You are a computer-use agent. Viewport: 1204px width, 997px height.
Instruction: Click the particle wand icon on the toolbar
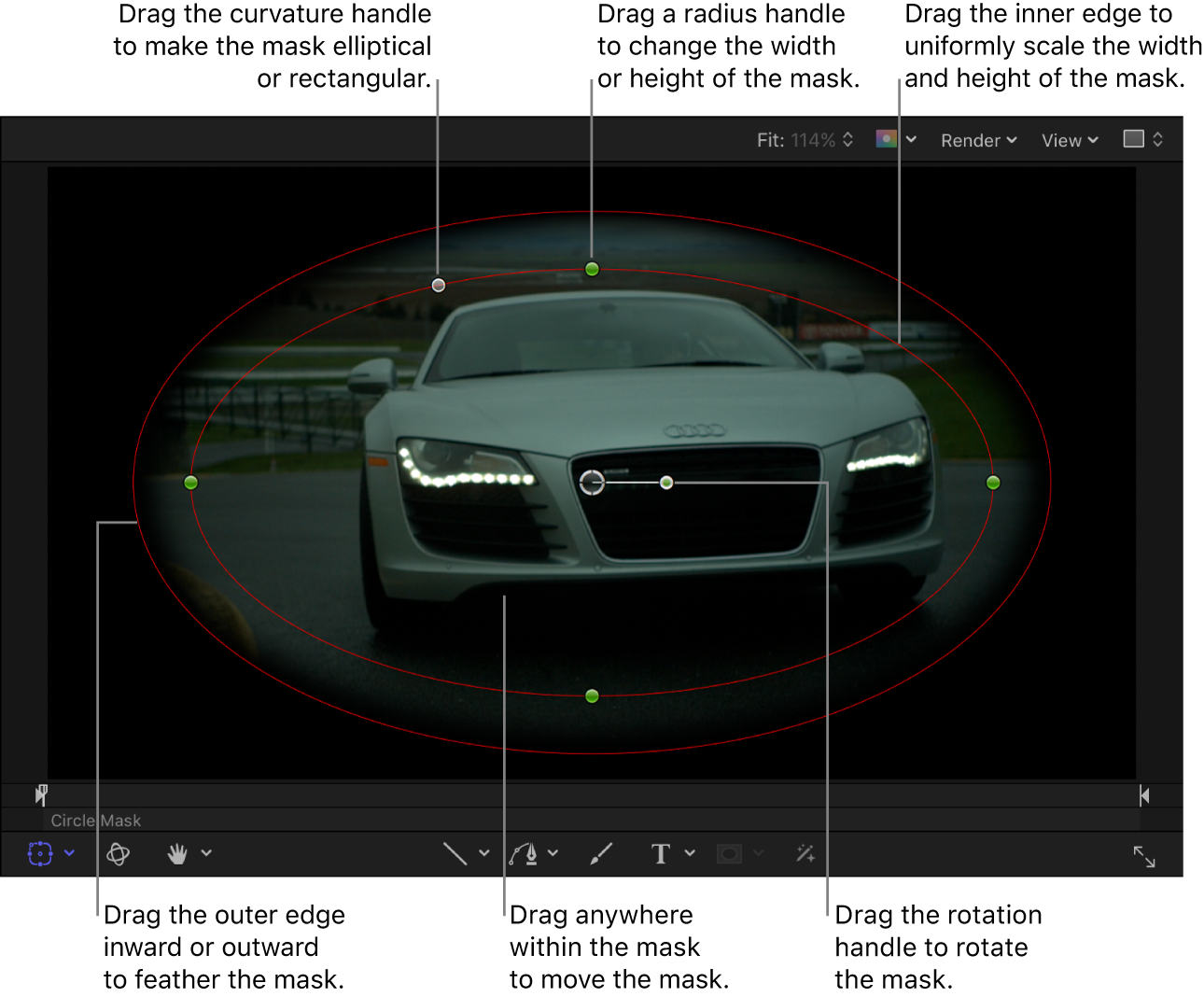tap(805, 852)
